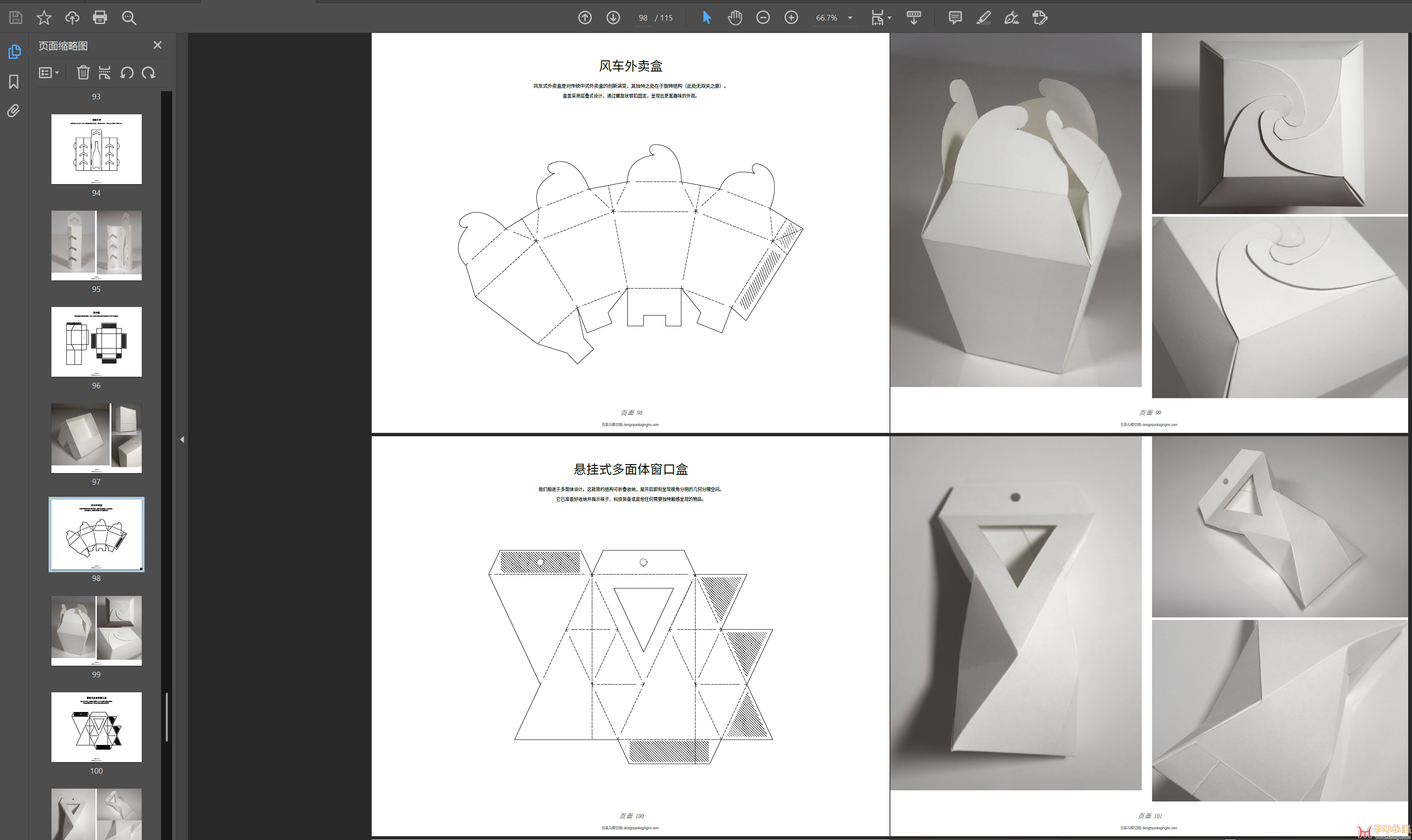The image size is (1412, 840).
Task: Print the document
Action: (100, 18)
